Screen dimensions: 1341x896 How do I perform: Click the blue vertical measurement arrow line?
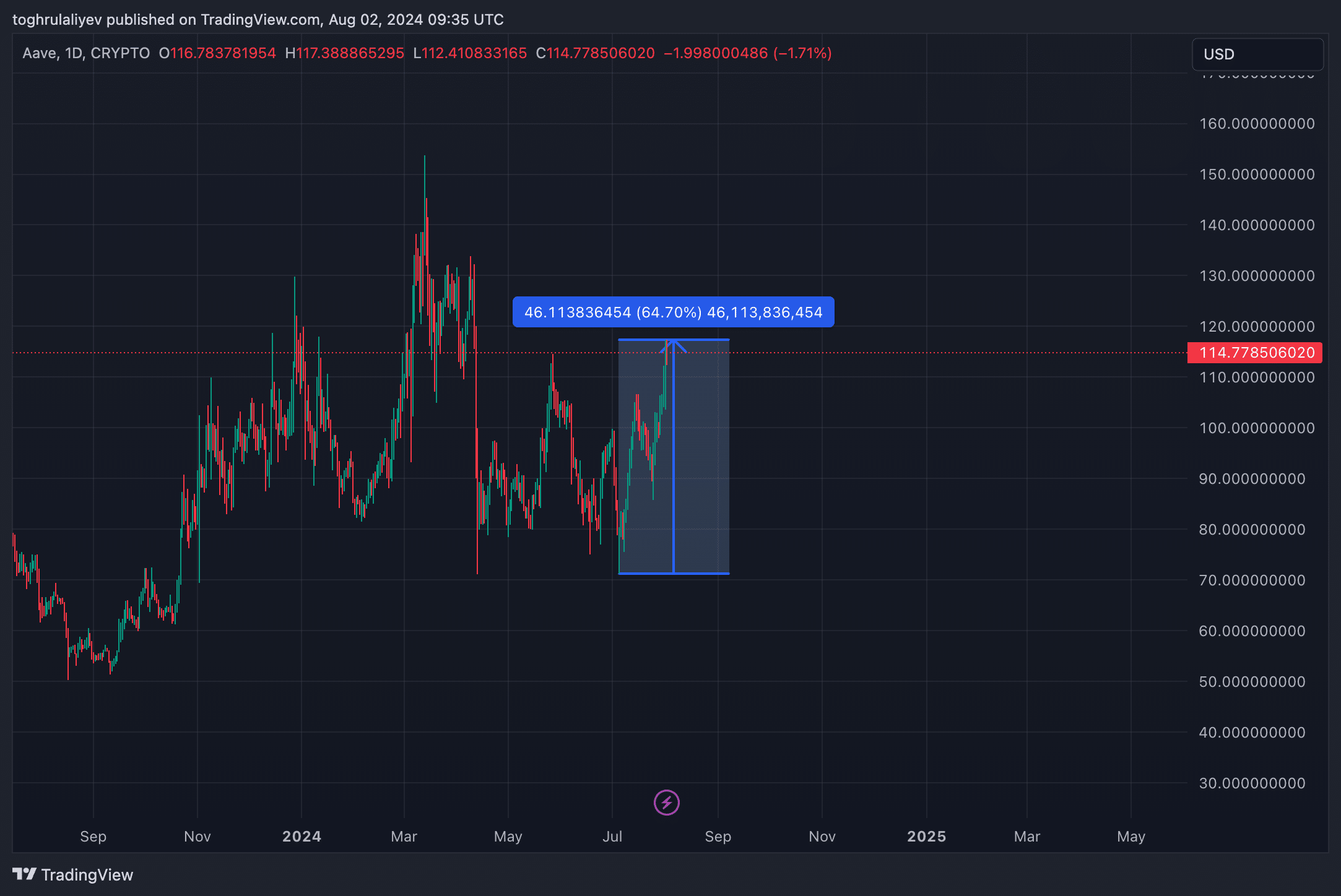pos(674,457)
